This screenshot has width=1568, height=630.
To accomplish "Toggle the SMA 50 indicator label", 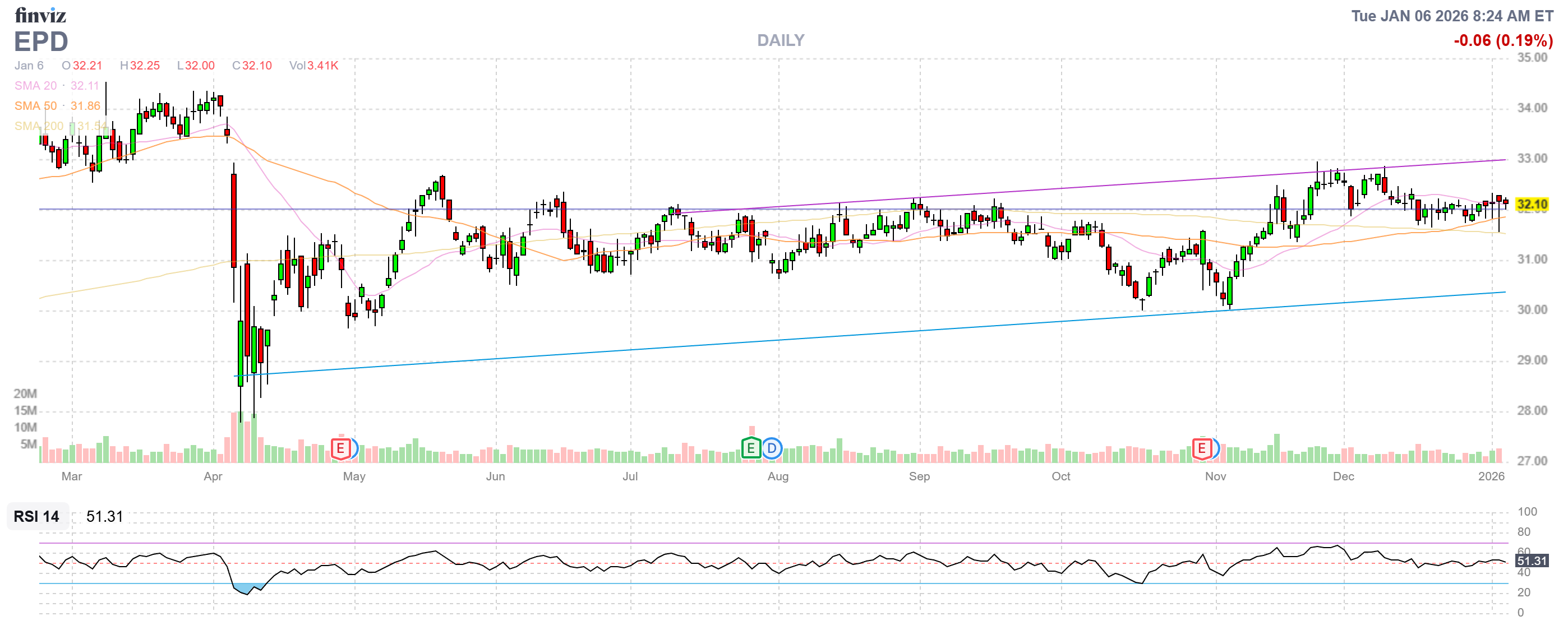I will (x=35, y=106).
